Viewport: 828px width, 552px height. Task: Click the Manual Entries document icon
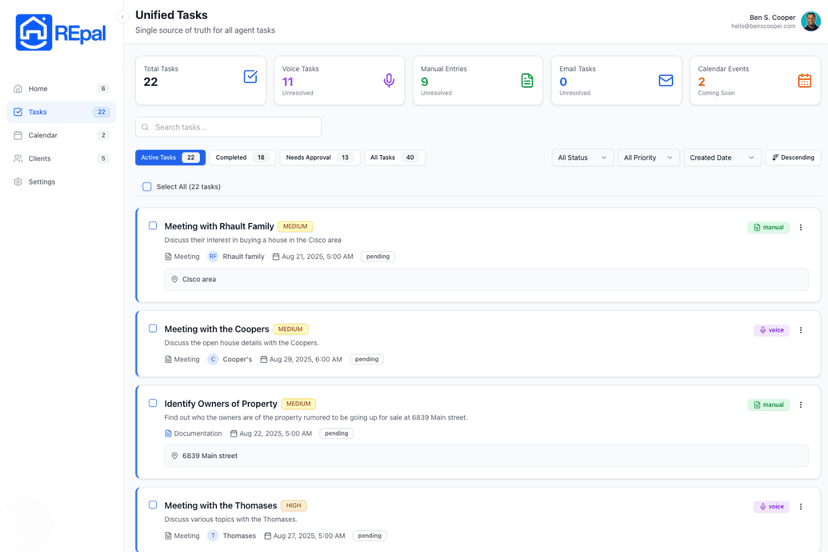point(527,80)
